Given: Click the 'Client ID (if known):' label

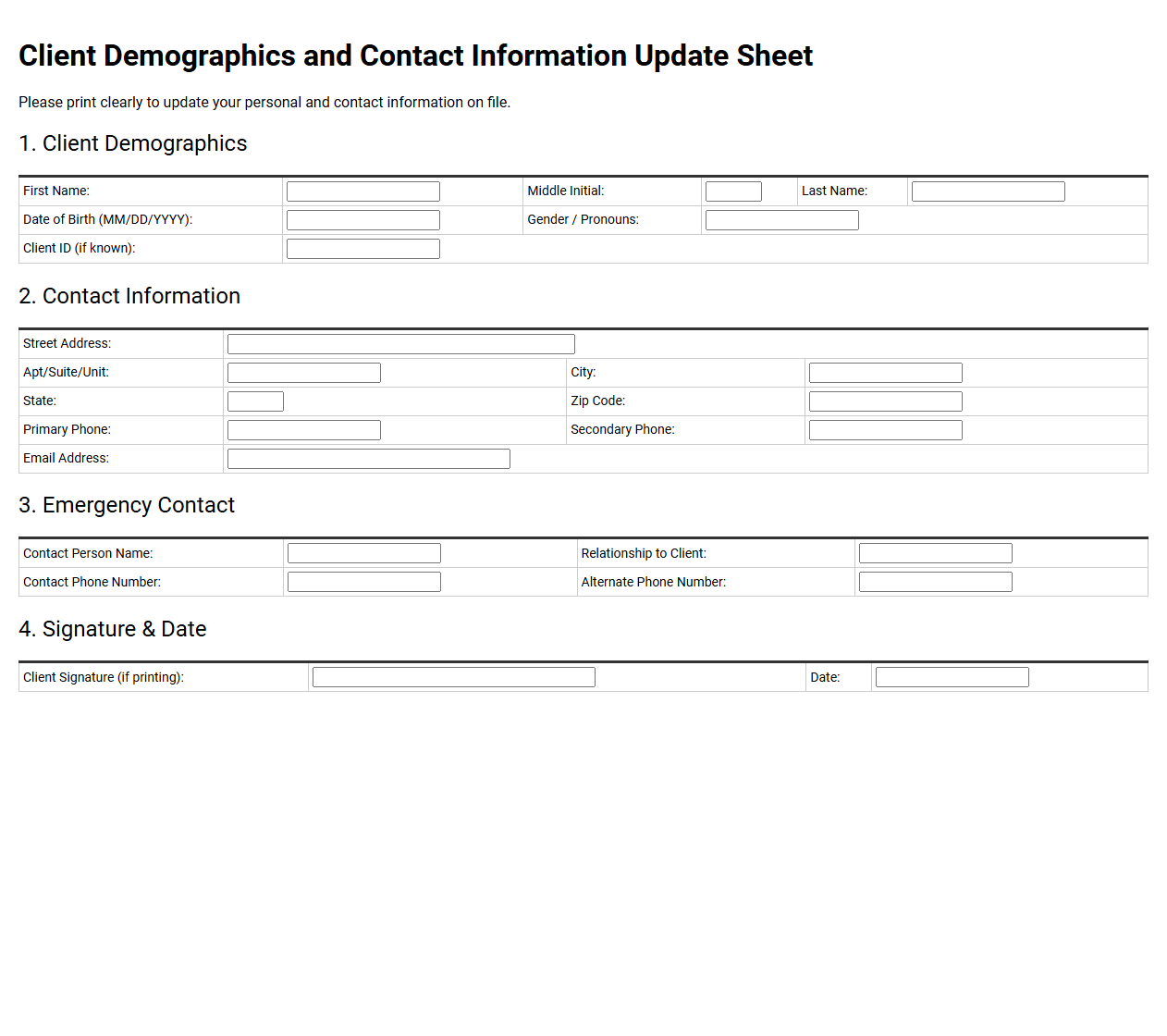Looking at the screenshot, I should coord(80,248).
